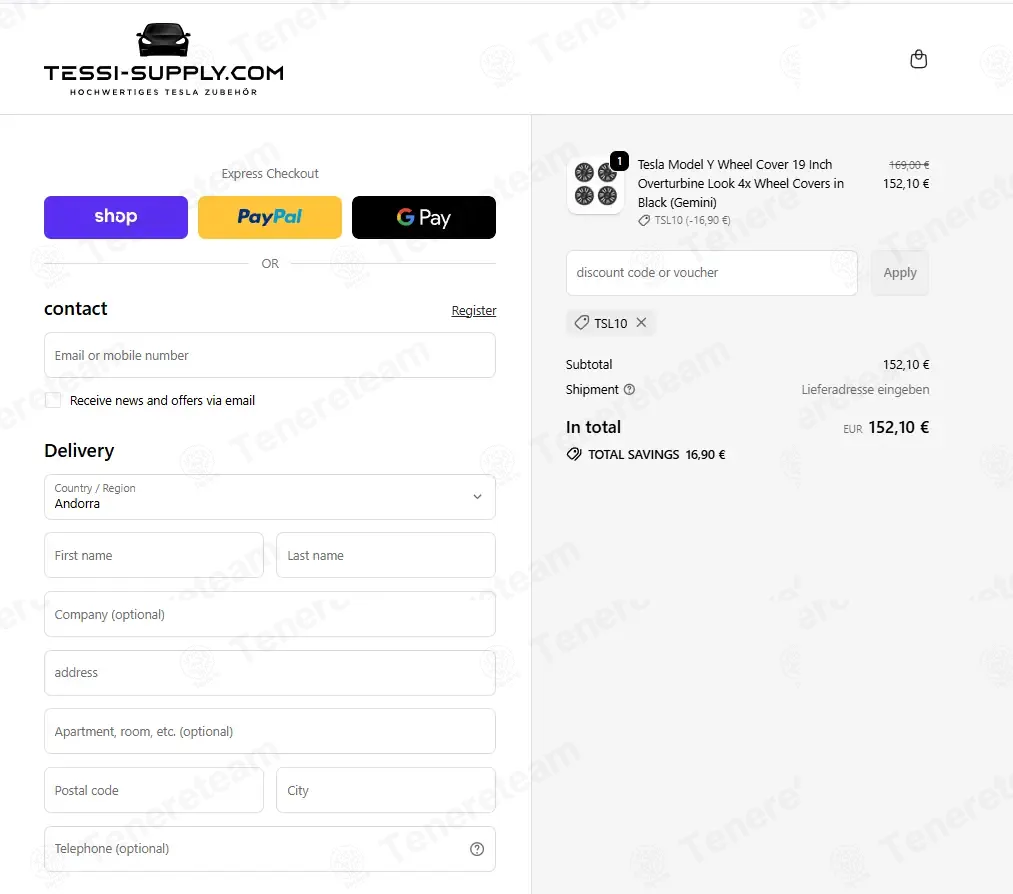Click the Shipment help question mark
Screen dimensions: 1013x894
point(629,390)
